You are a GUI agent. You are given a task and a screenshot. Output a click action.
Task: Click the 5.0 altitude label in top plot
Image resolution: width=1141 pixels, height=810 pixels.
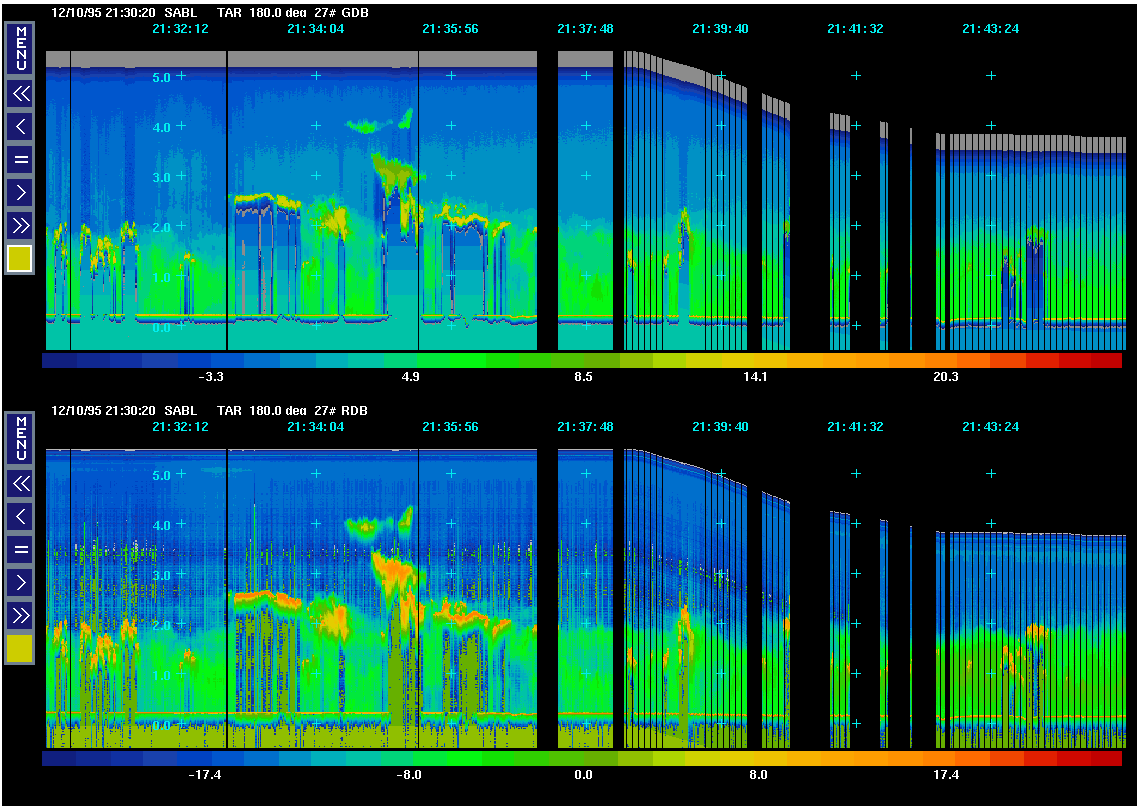tap(160, 76)
